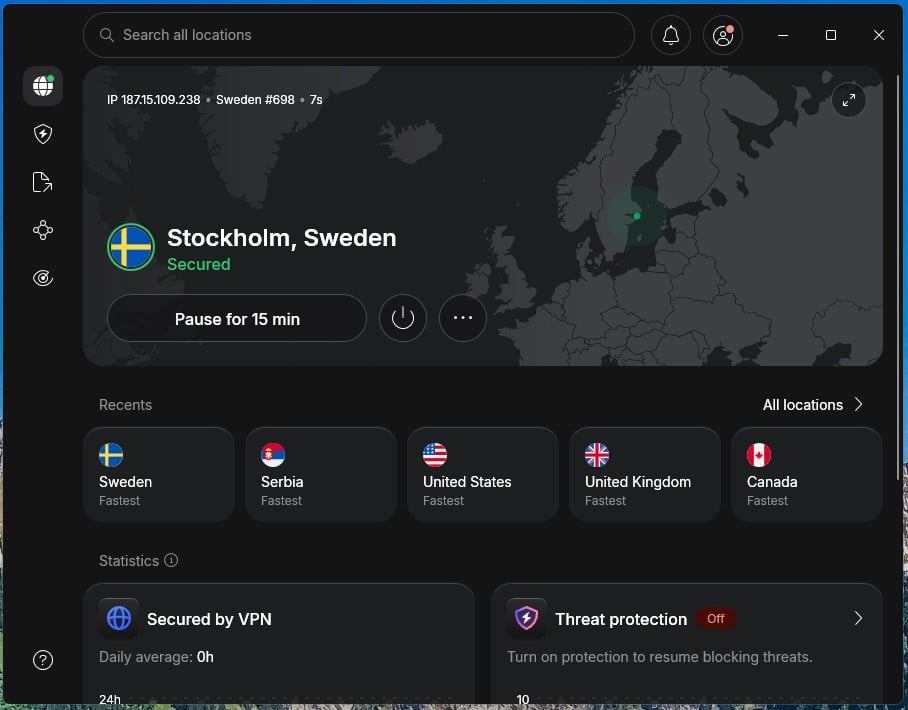Image resolution: width=908 pixels, height=710 pixels.
Task: Open the help question mark icon
Action: pyautogui.click(x=43, y=660)
